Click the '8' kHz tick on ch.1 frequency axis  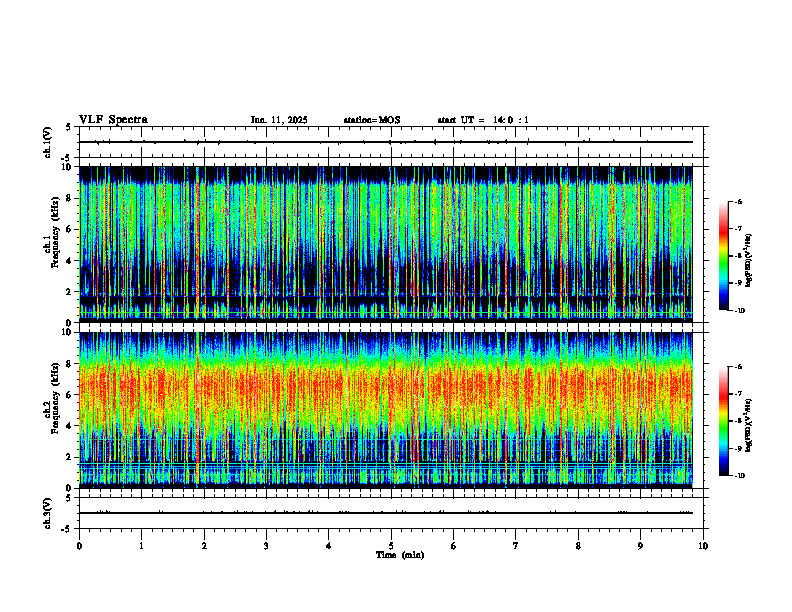tap(70, 198)
